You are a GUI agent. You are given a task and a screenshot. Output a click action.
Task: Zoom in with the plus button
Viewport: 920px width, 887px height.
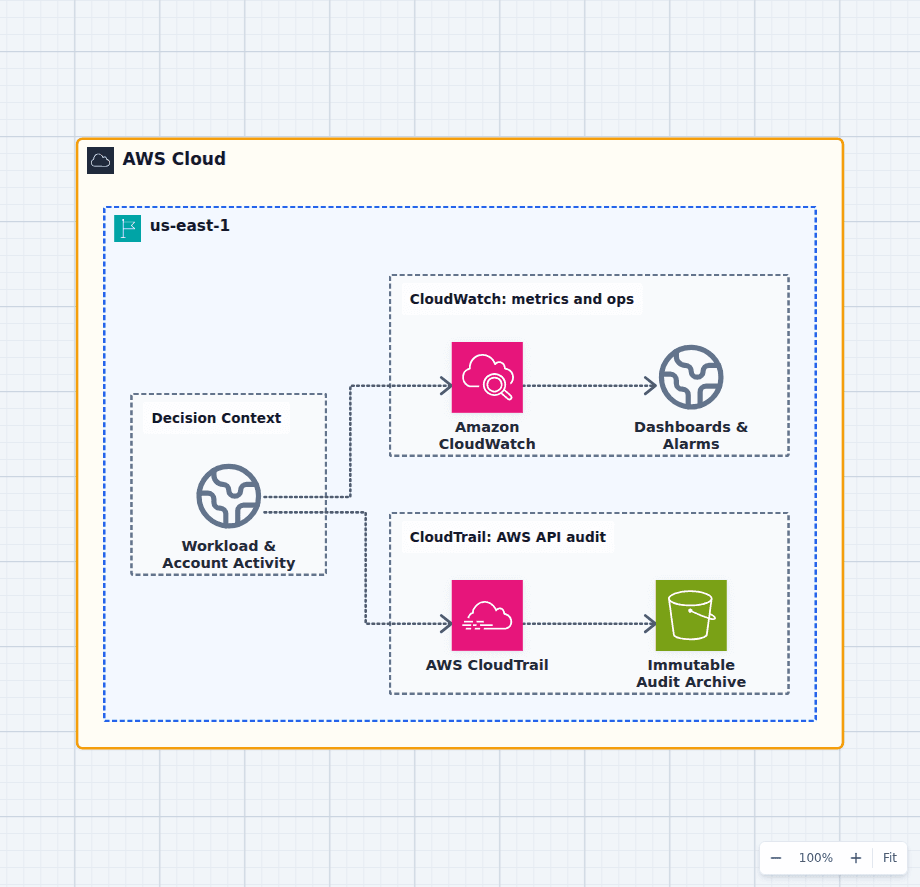point(856,858)
